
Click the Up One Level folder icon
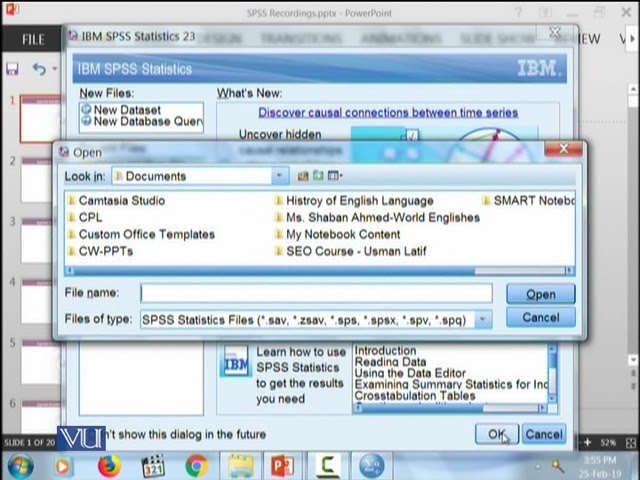pos(303,176)
